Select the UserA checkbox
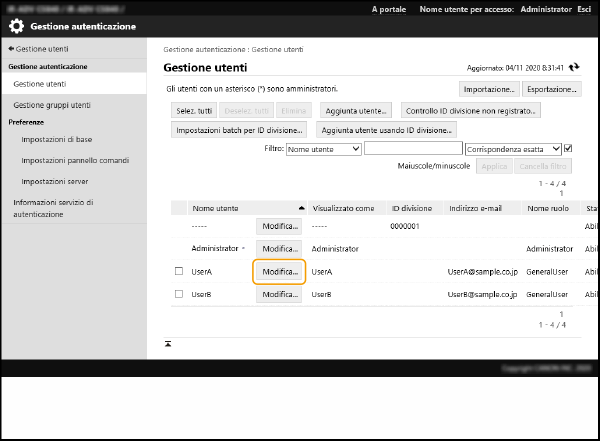Viewport: 600px width, 441px height. tap(179, 271)
